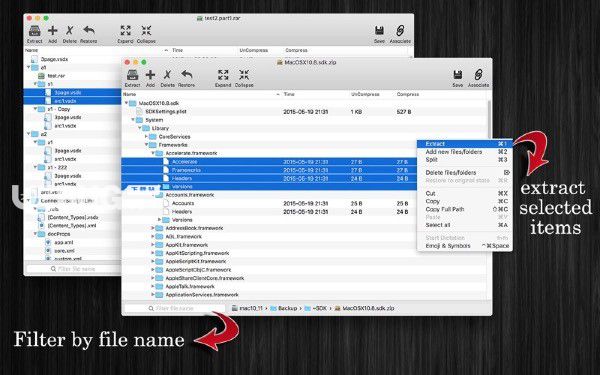
Task: Click Collapse icon in MacOSX10.8.sdk.zip window
Action: click(244, 74)
